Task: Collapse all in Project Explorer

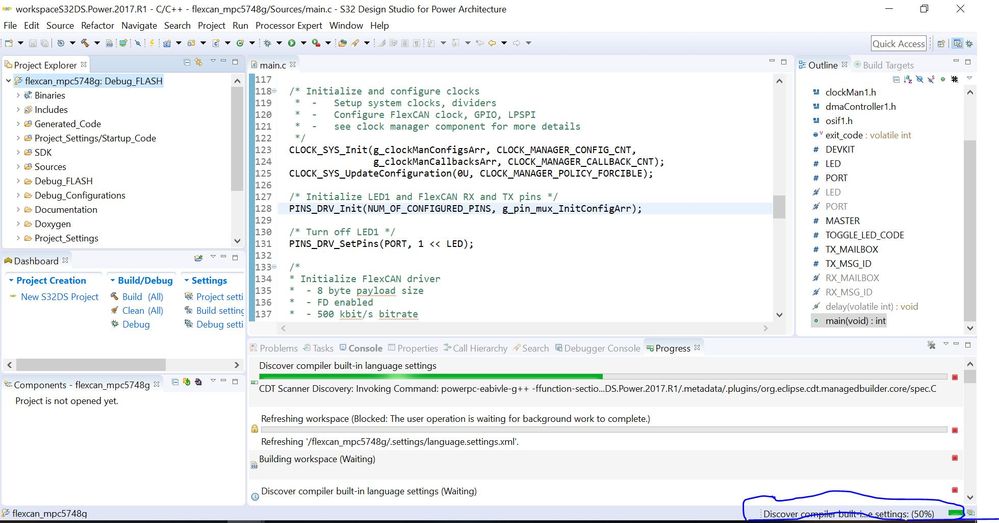Action: [187, 62]
